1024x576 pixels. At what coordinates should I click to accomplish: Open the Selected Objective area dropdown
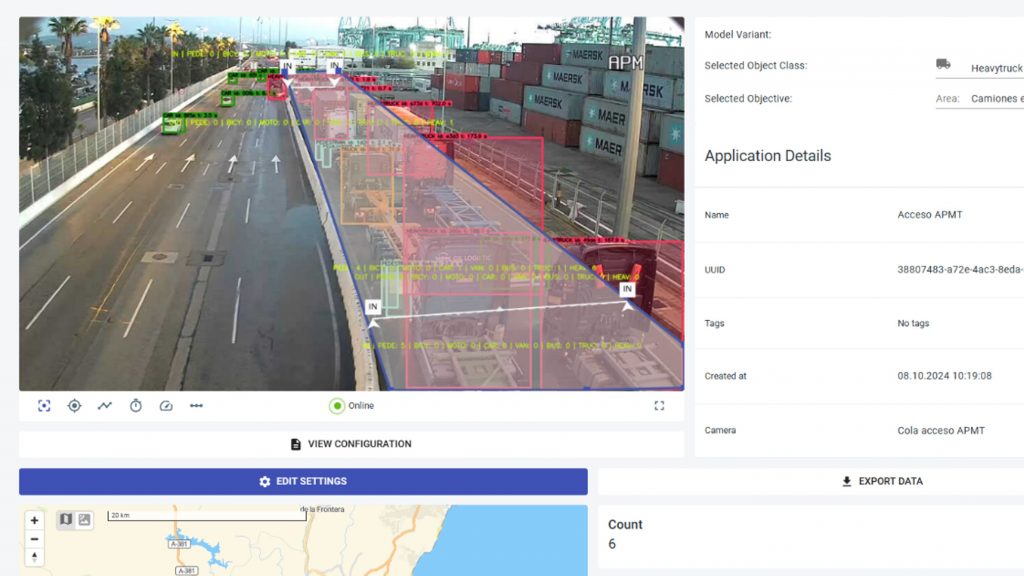pyautogui.click(x=996, y=99)
